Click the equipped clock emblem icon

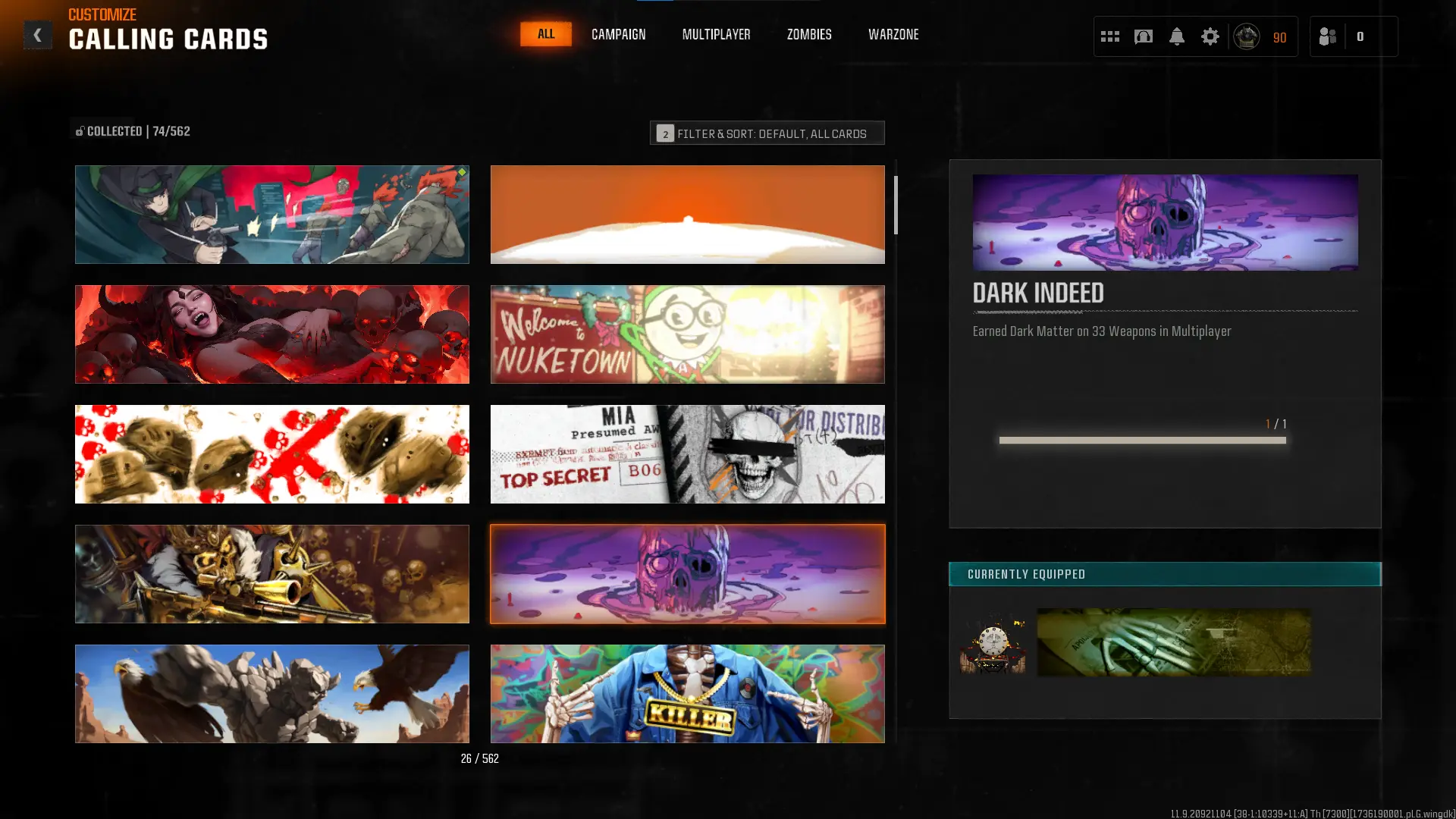993,643
